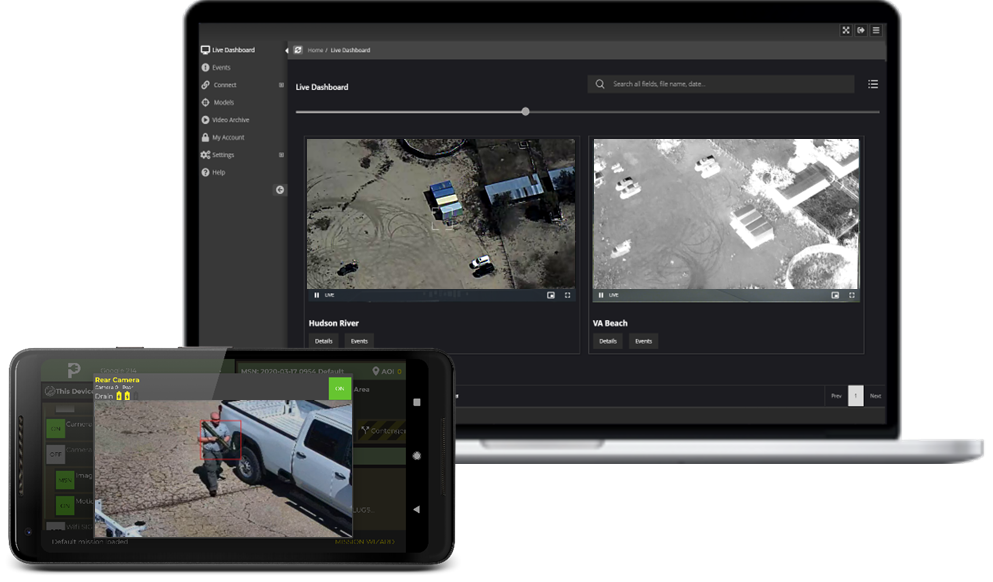
Task: Pause the Hudson River live feed
Action: tap(317, 295)
